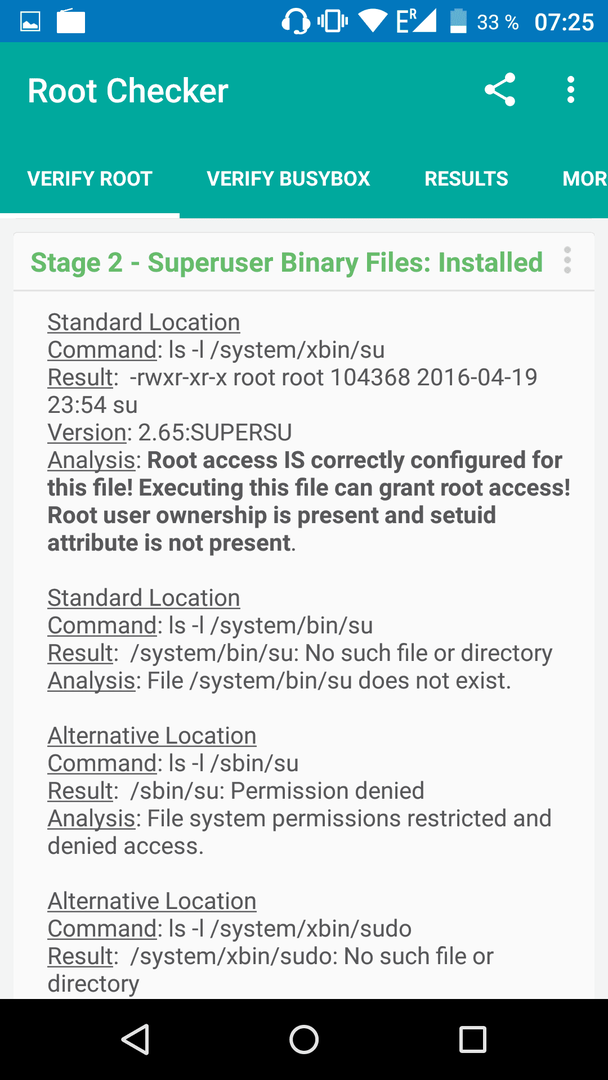
Task: Tap the Android home navigation button
Action: pos(304,1039)
